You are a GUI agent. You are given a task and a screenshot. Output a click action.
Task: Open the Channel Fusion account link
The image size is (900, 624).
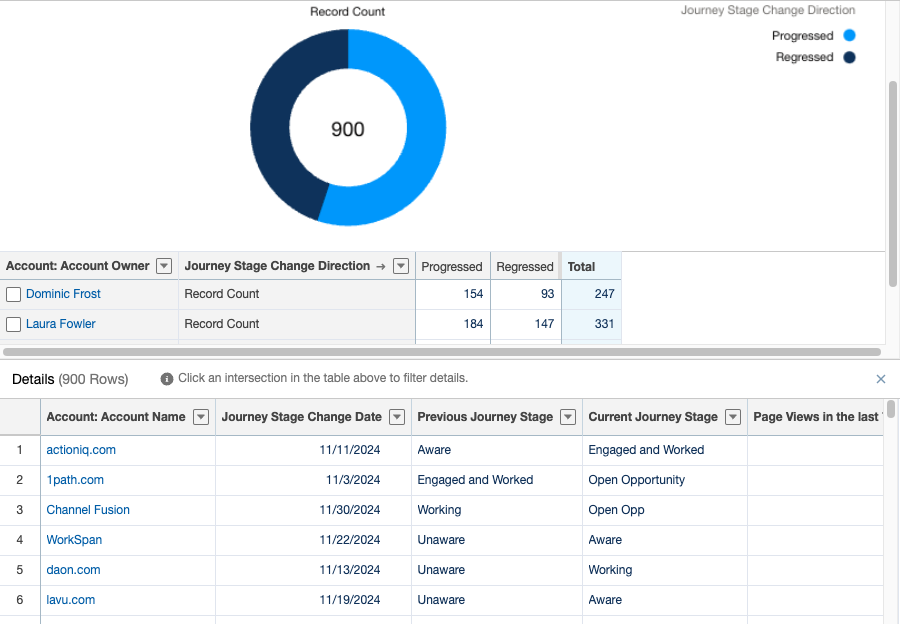click(88, 510)
